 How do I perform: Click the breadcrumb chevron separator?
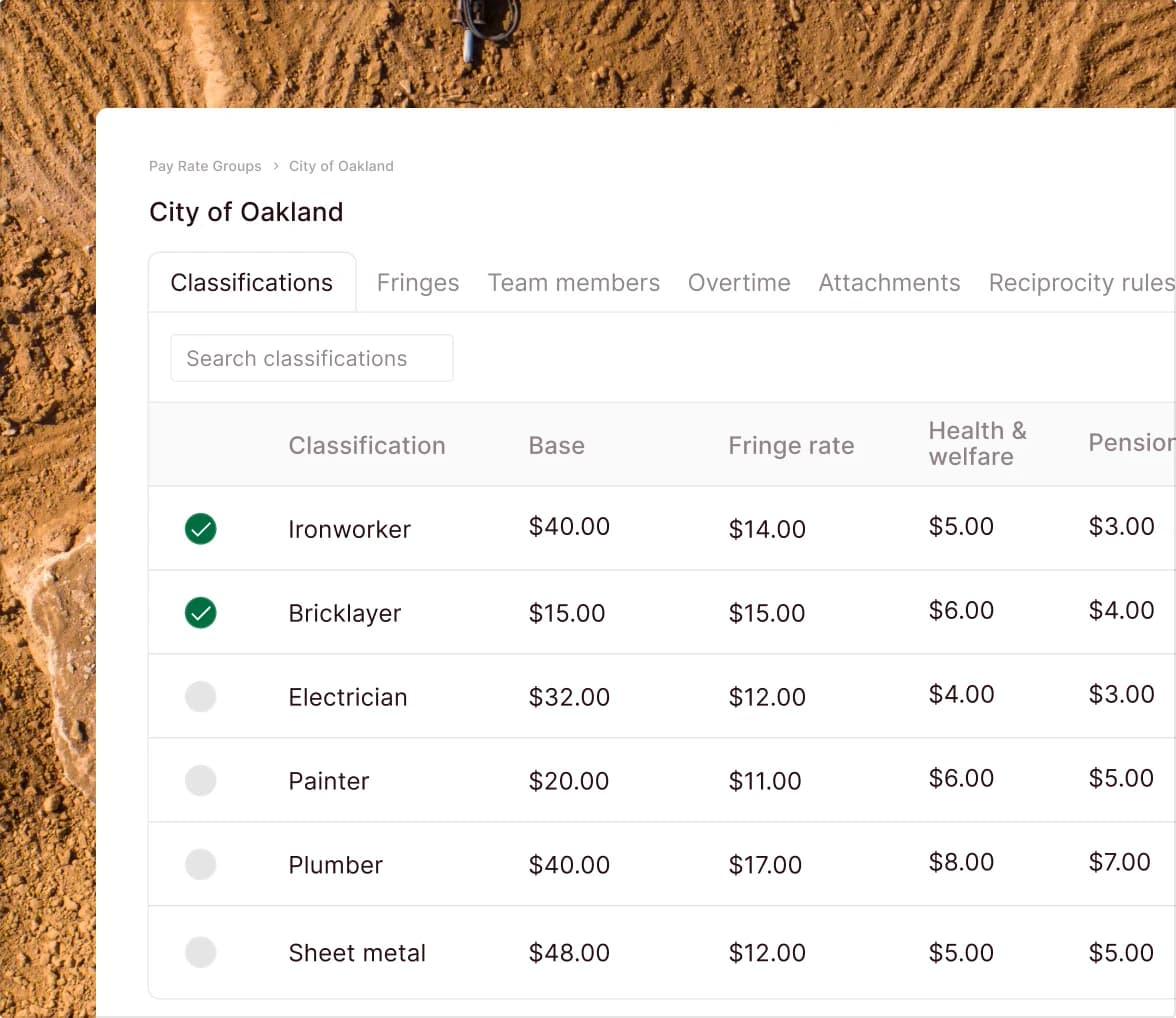(275, 166)
